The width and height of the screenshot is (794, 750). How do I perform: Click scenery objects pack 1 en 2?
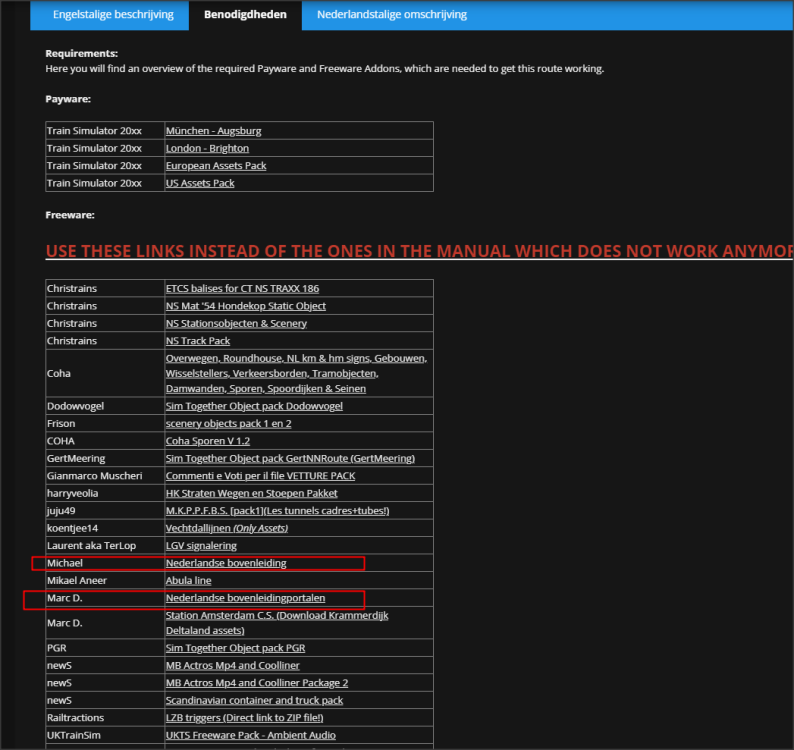227,424
